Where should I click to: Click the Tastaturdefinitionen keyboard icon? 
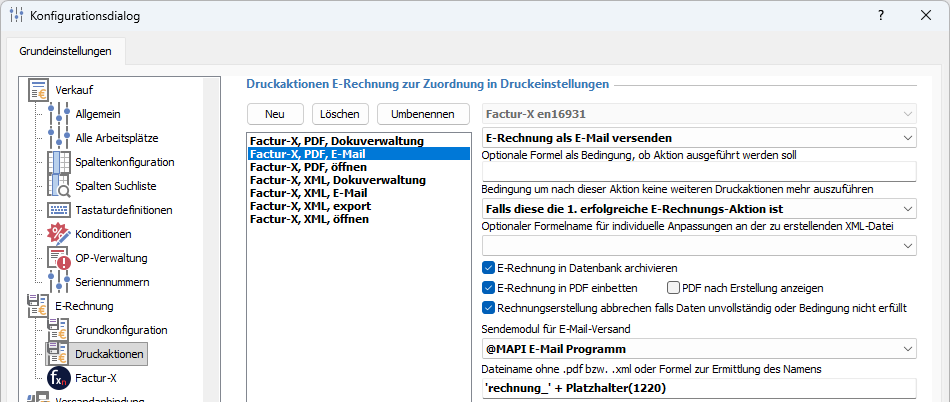point(59,210)
